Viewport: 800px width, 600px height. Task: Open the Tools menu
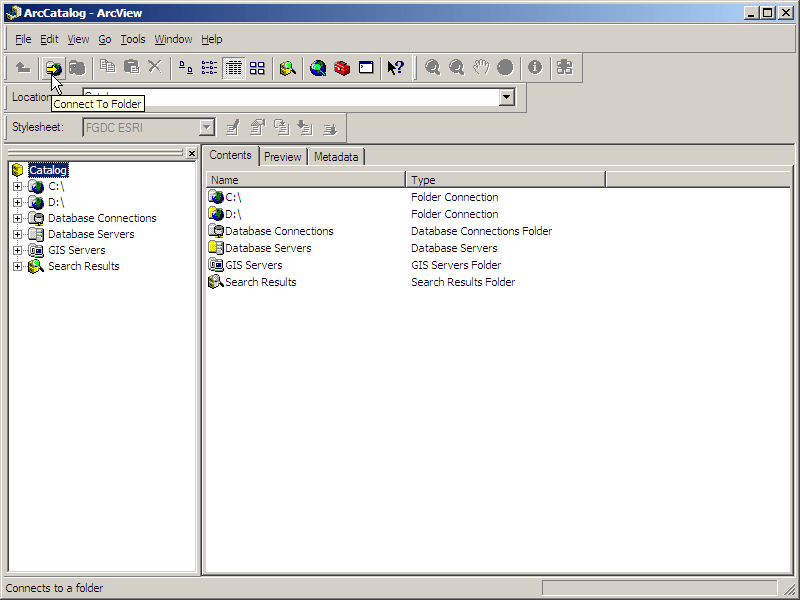pos(133,39)
